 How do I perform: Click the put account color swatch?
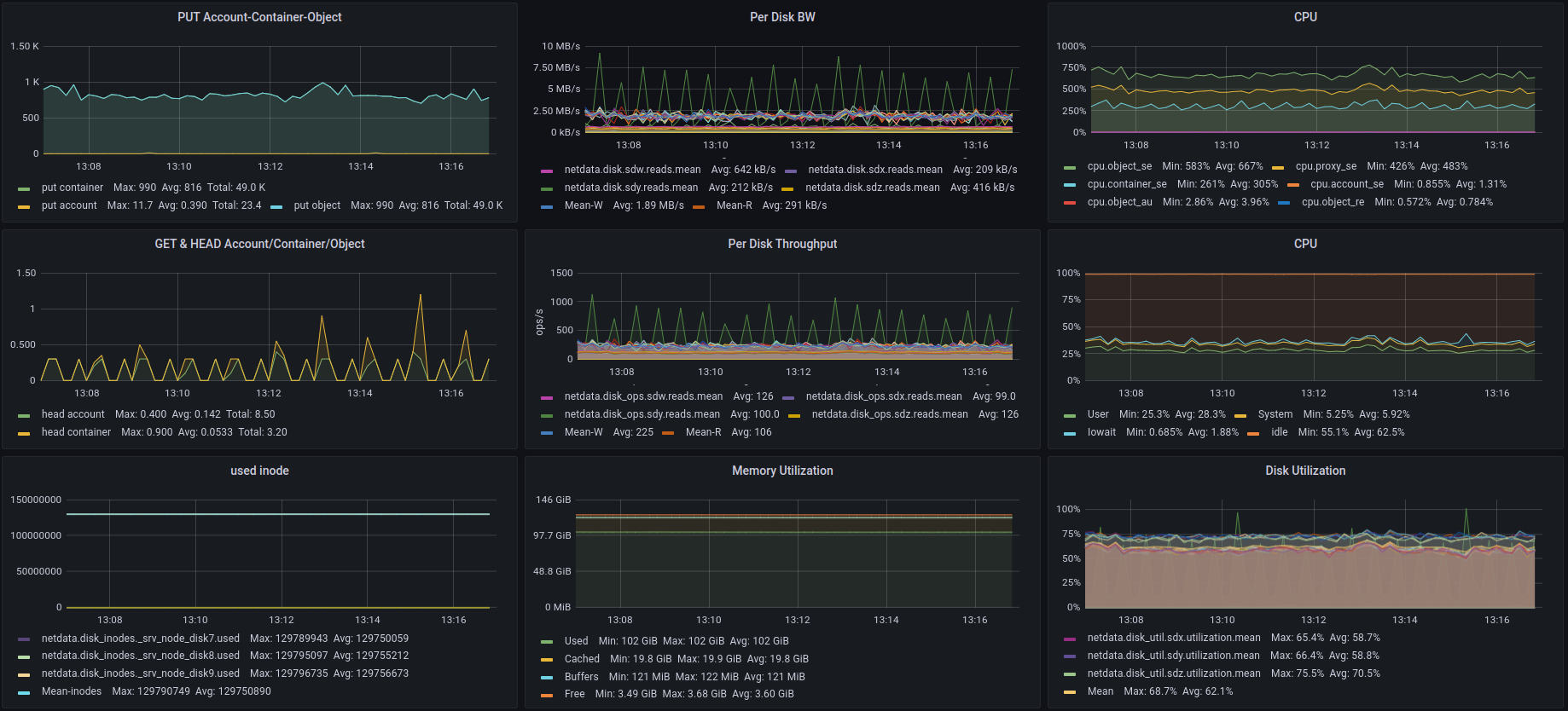coord(24,206)
